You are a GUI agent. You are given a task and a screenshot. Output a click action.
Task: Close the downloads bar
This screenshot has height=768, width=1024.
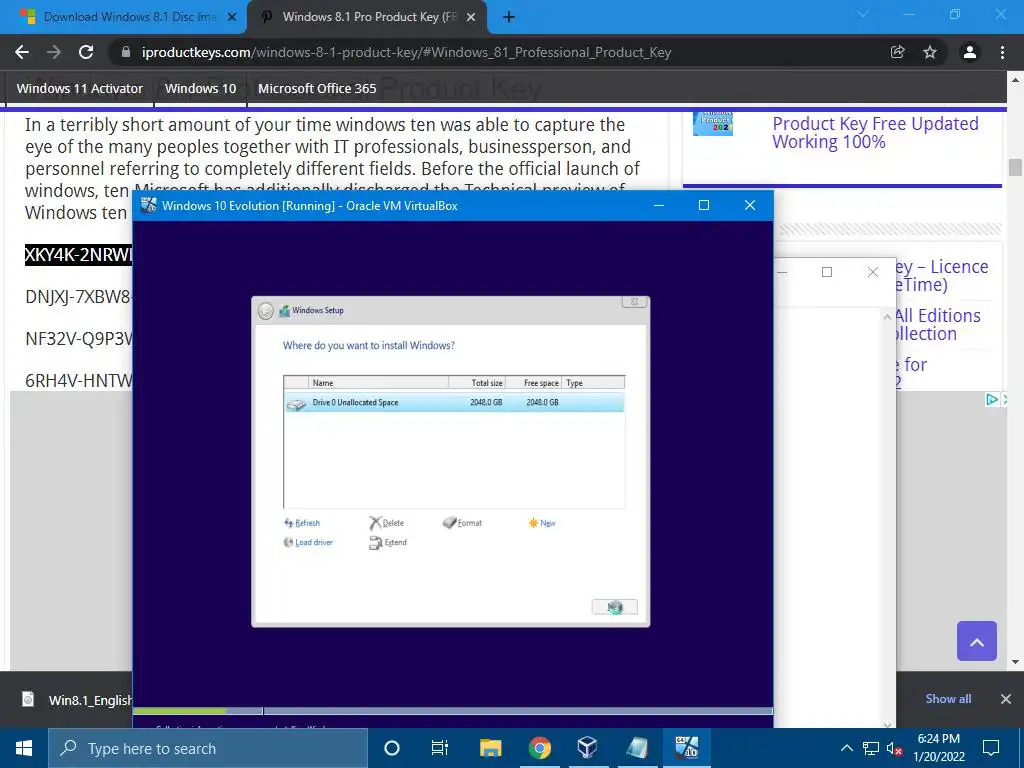point(1006,699)
